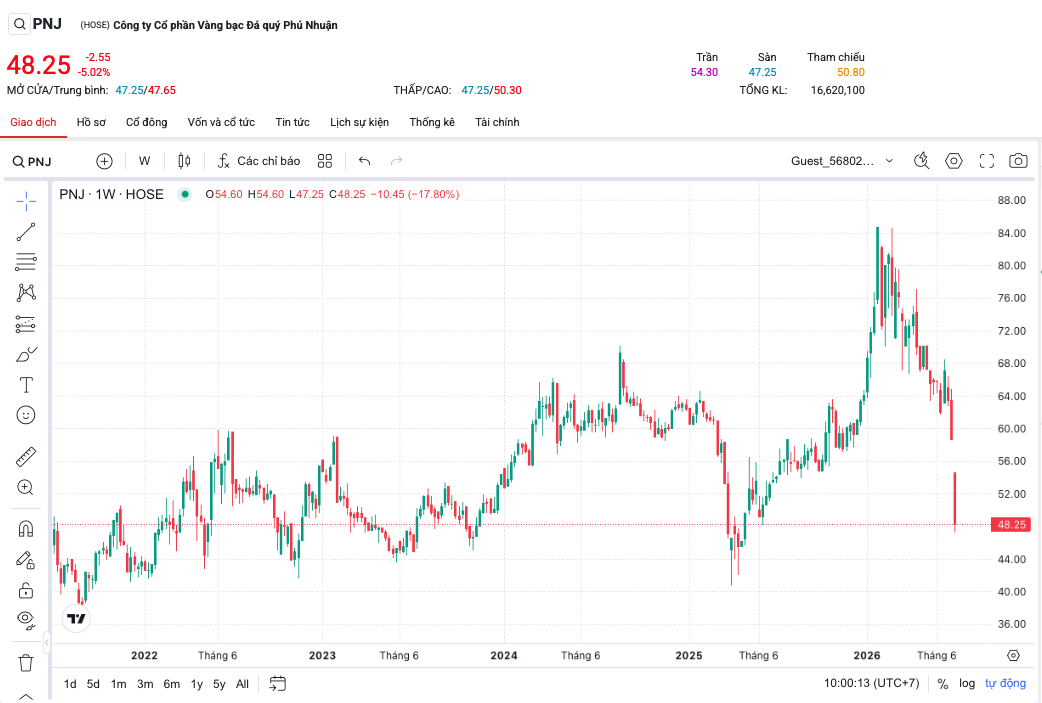Take a chart snapshot with camera icon

[1018, 161]
